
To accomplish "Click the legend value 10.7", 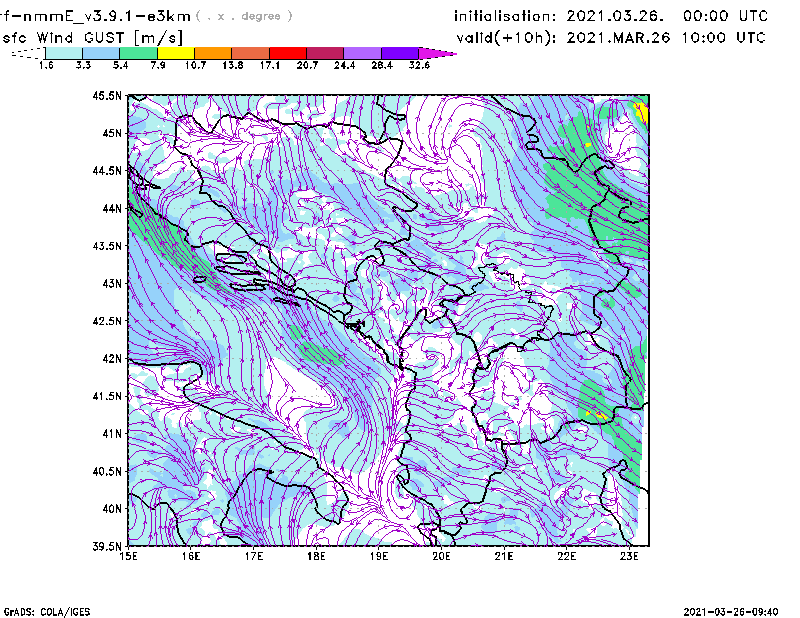I will pyautogui.click(x=195, y=65).
